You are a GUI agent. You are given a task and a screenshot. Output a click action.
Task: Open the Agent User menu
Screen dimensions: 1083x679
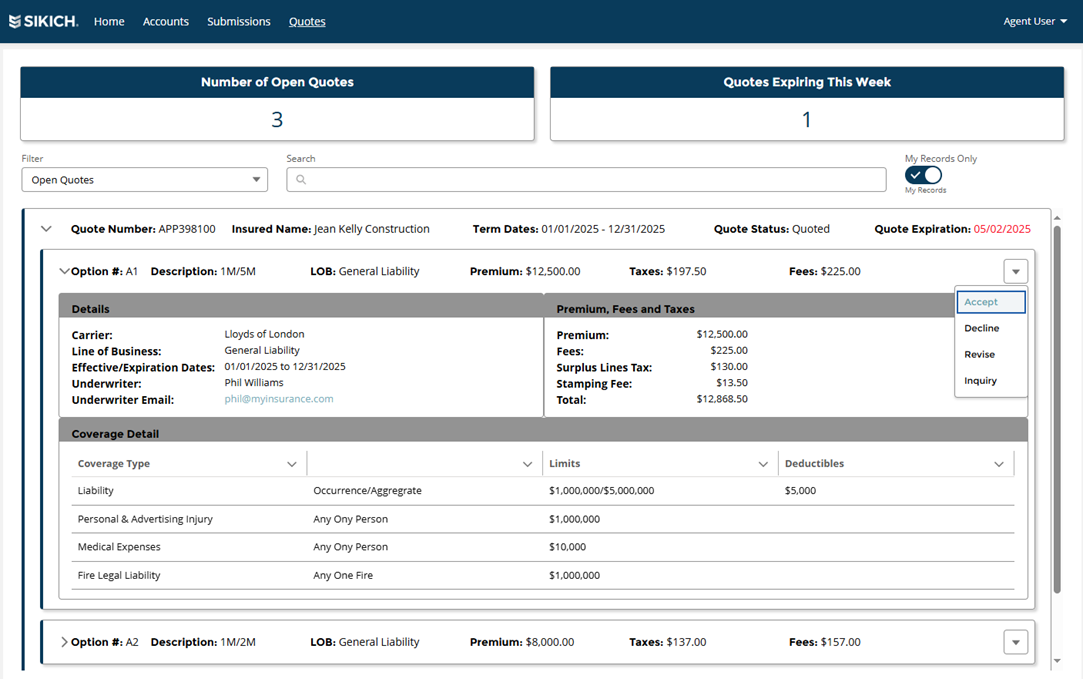coord(1035,21)
